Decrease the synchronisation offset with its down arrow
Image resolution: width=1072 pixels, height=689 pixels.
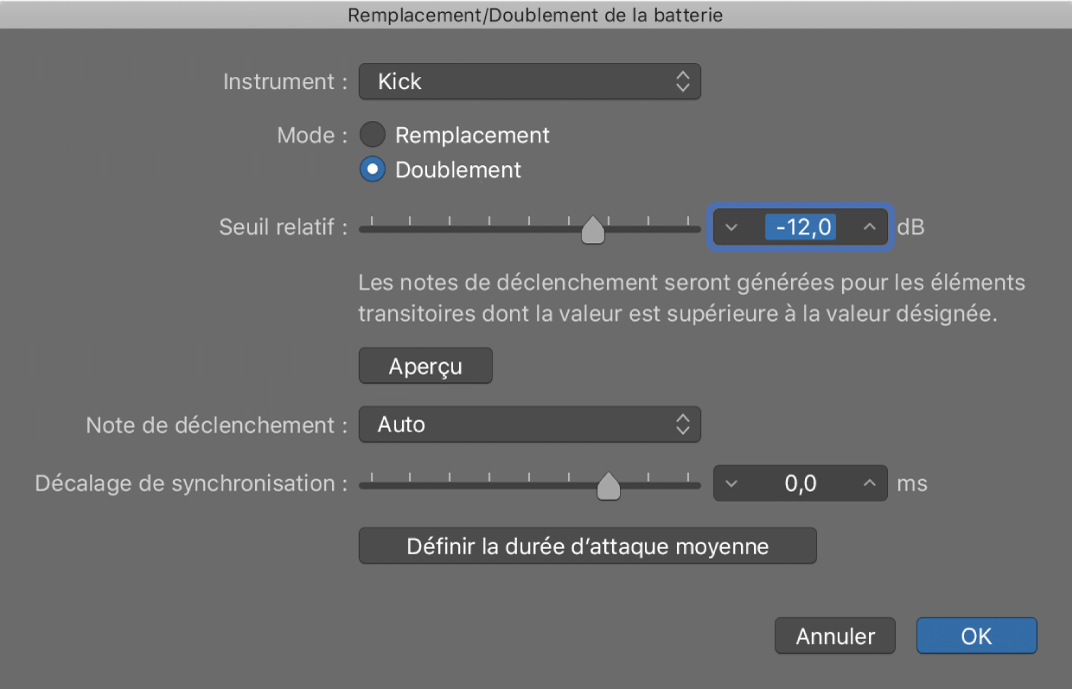tap(731, 483)
